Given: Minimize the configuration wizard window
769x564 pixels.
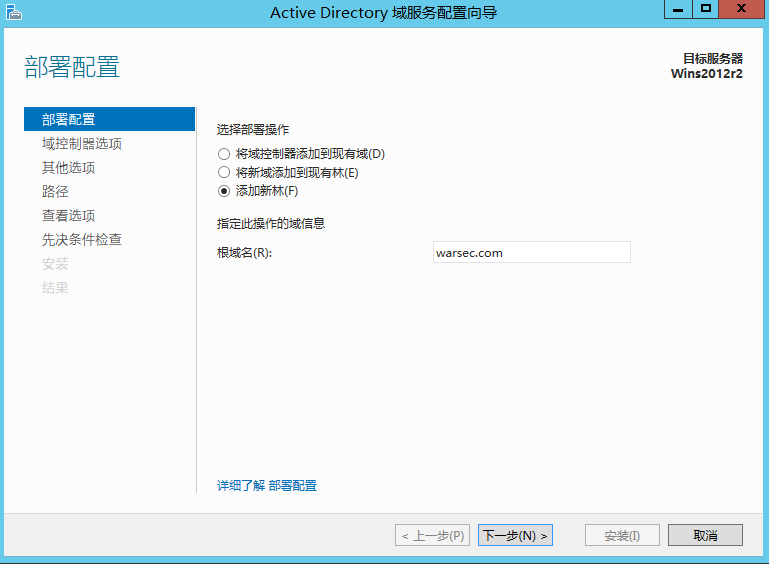Looking at the screenshot, I should click(678, 9).
